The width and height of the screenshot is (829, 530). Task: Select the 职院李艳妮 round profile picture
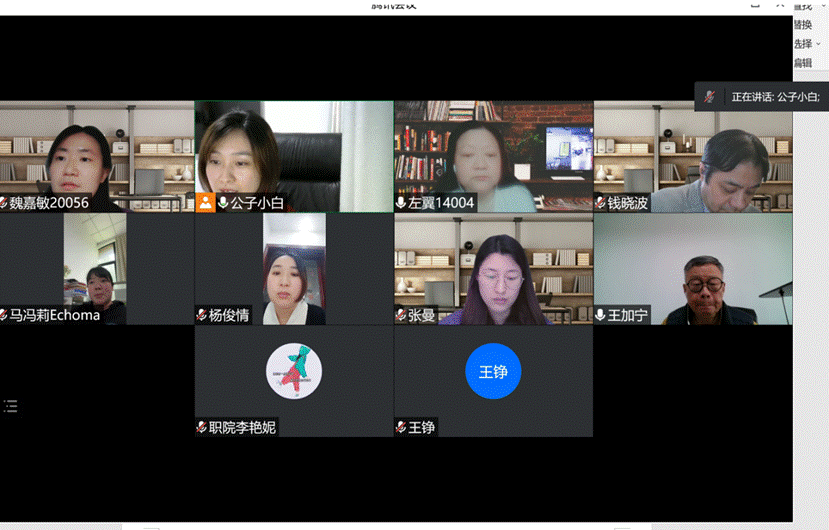point(294,372)
